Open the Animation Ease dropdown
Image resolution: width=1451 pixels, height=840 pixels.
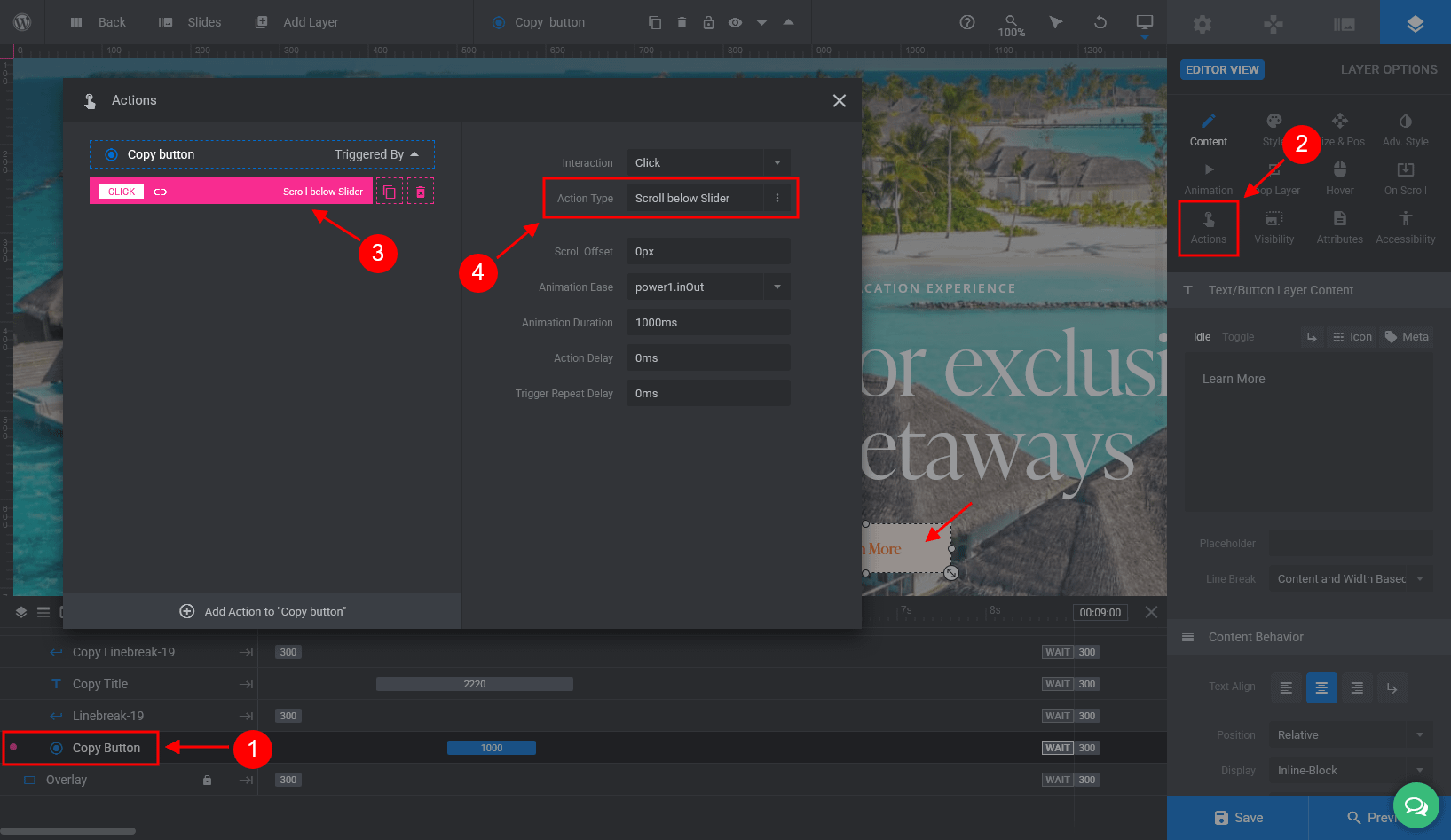(x=708, y=287)
